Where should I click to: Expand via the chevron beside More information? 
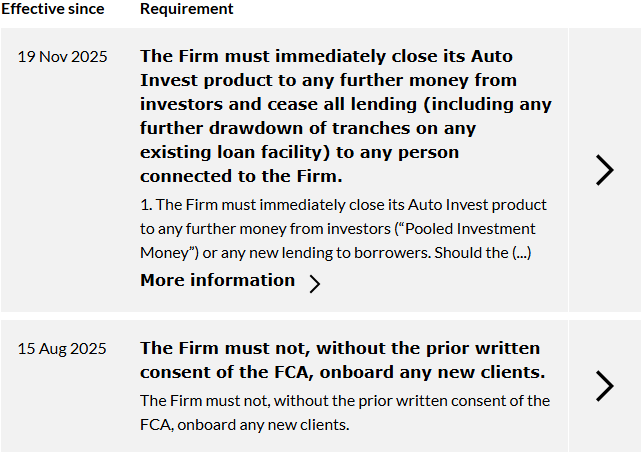click(x=315, y=283)
